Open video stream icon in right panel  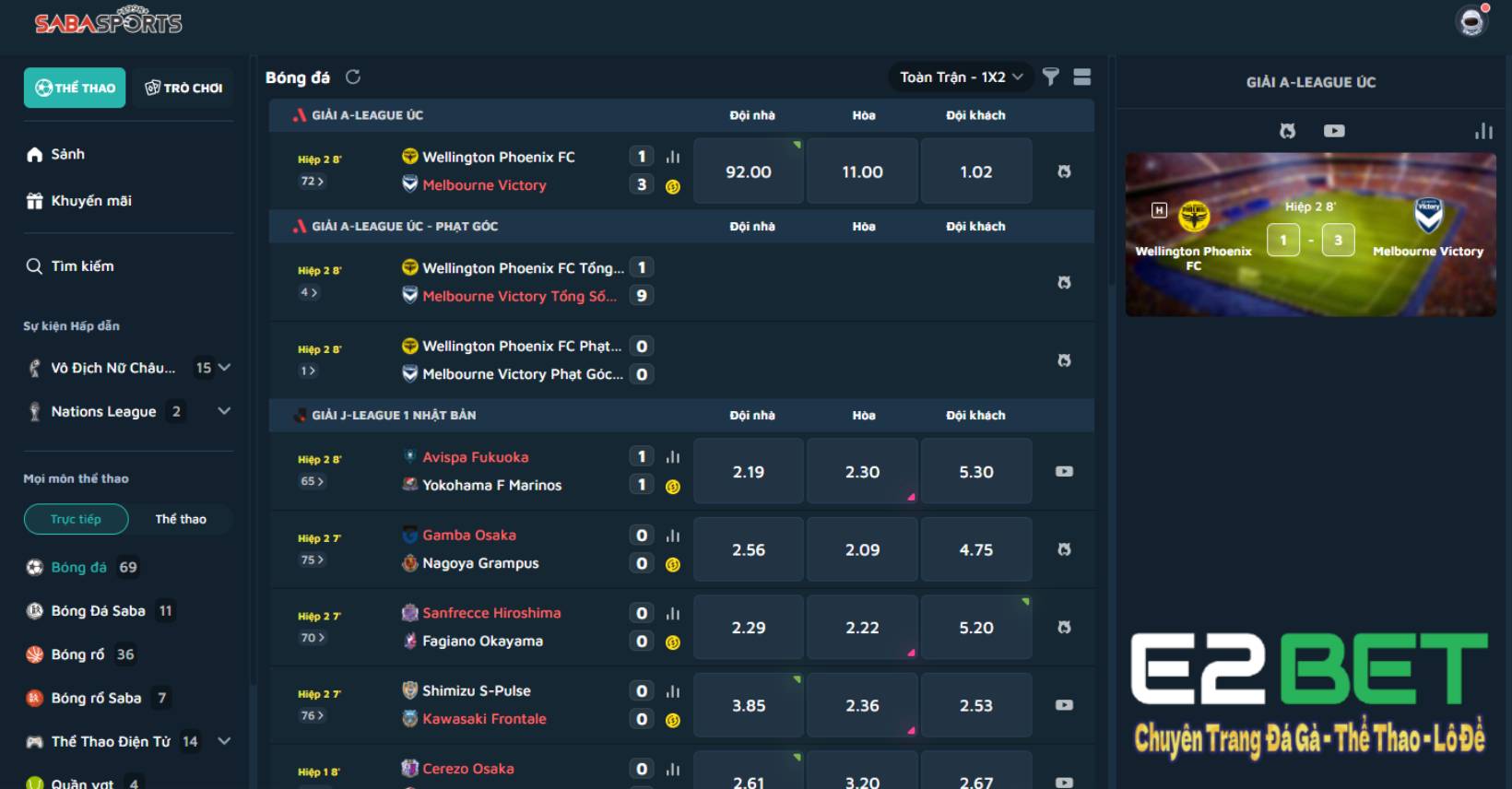pos(1334,131)
